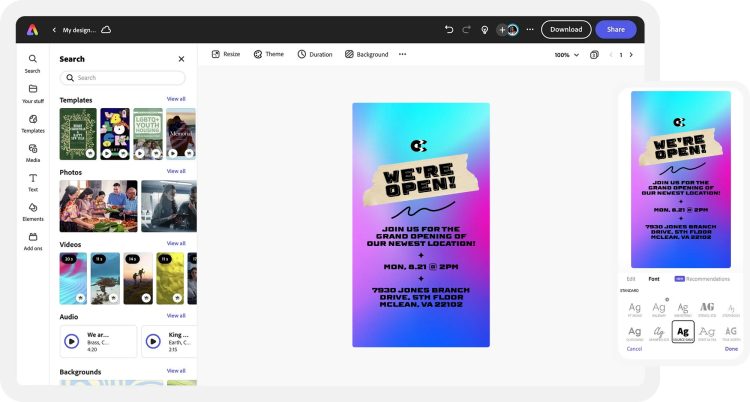This screenshot has width=750, height=402.
Task: Click Resize in the canvas toolbar
Action: click(x=226, y=54)
